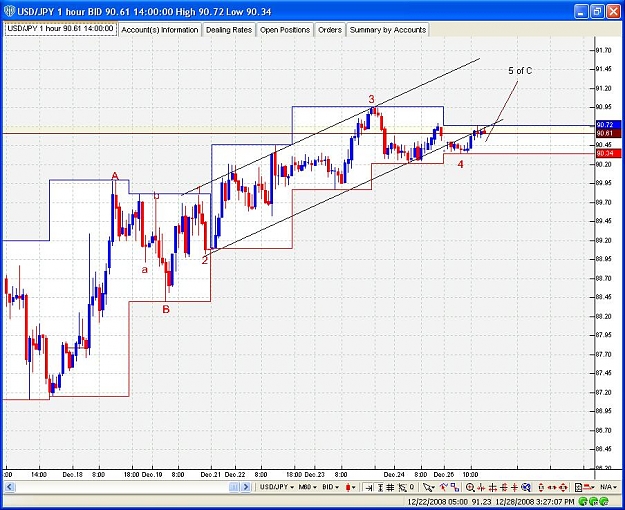Click the shift-chart-to-end arrow icon
Screen dimensions: 625x510
coord(369,487)
